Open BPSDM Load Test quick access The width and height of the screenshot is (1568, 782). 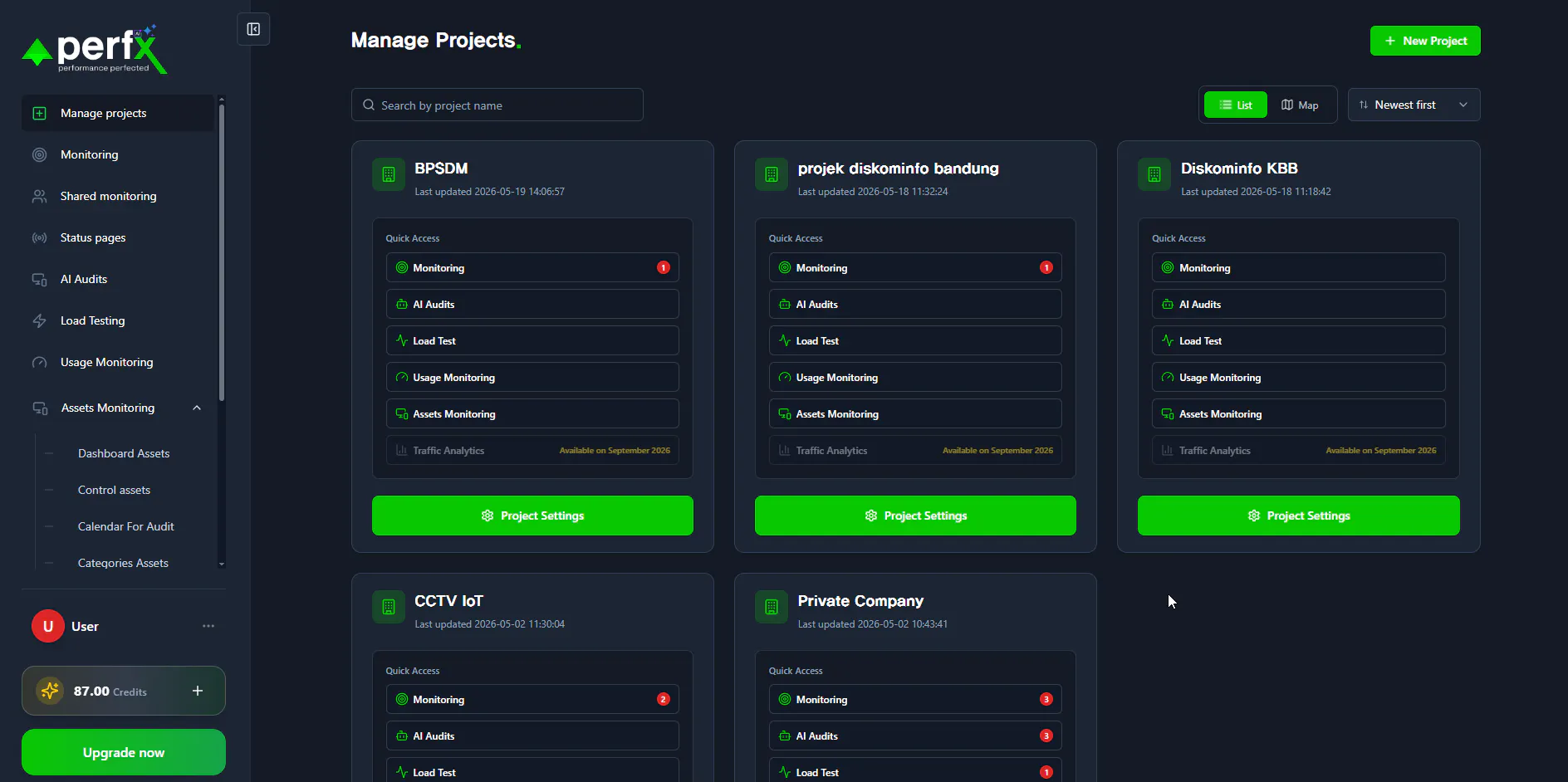[x=532, y=340]
